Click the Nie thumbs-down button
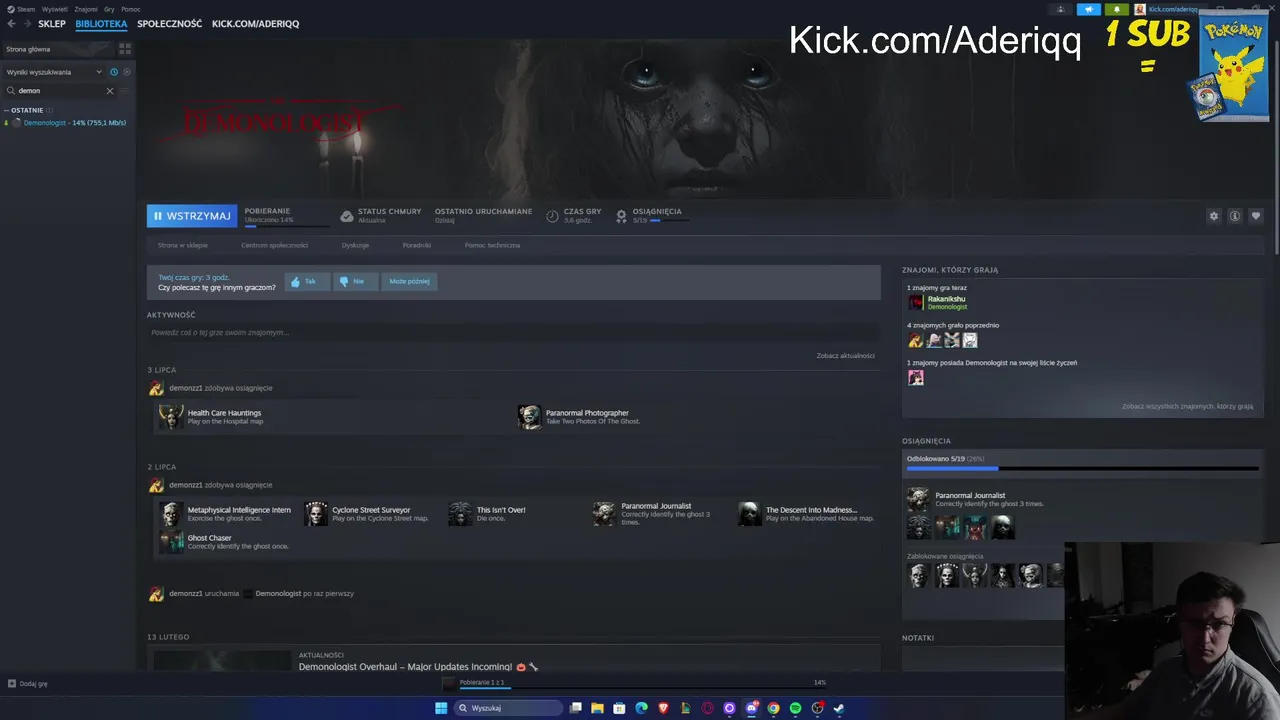 [355, 281]
